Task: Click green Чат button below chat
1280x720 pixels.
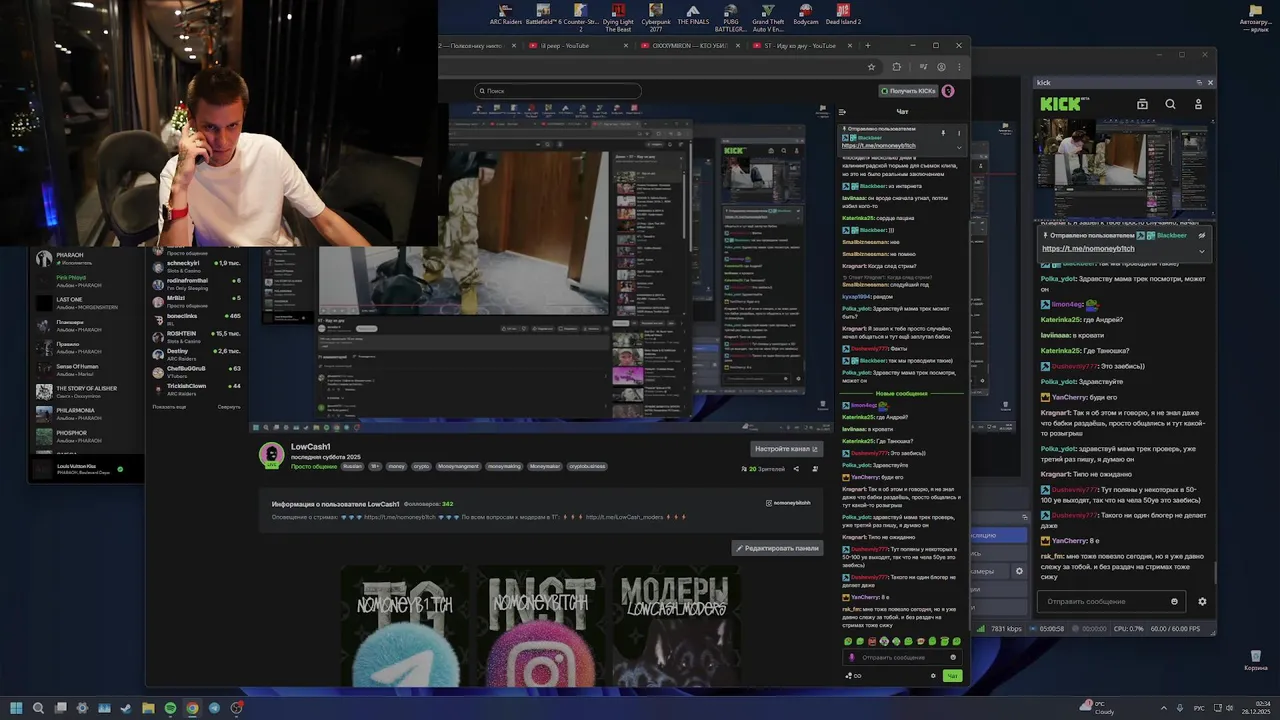Action: (952, 676)
